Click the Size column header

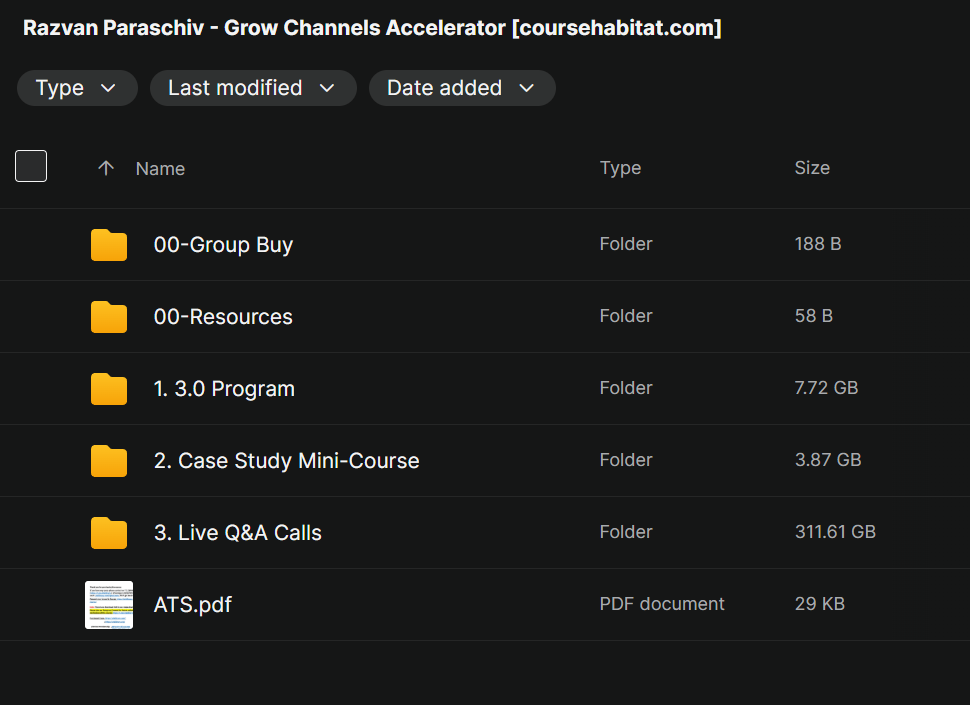[812, 168]
